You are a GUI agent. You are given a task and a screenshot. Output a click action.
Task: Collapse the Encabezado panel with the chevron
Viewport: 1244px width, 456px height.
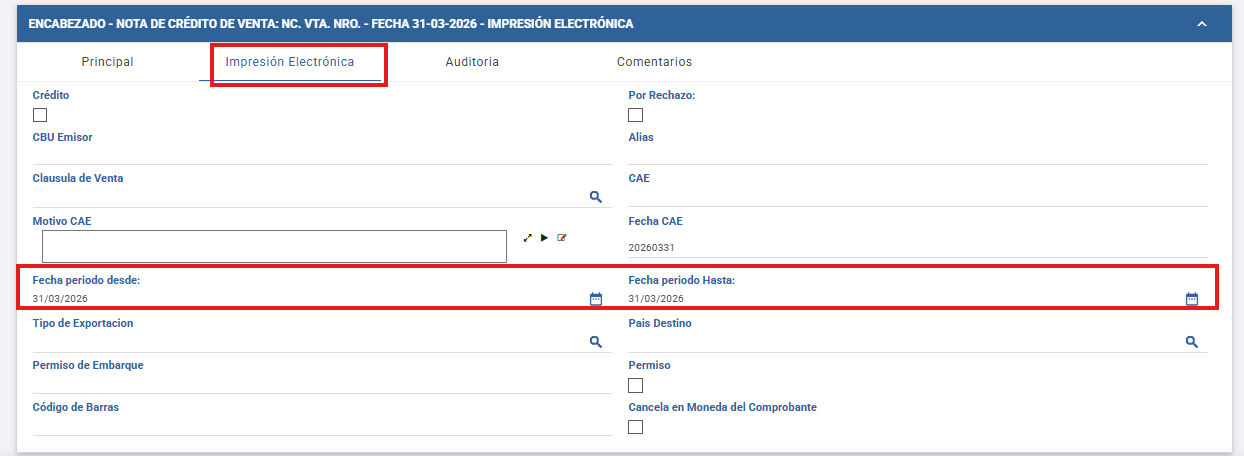[x=1202, y=23]
